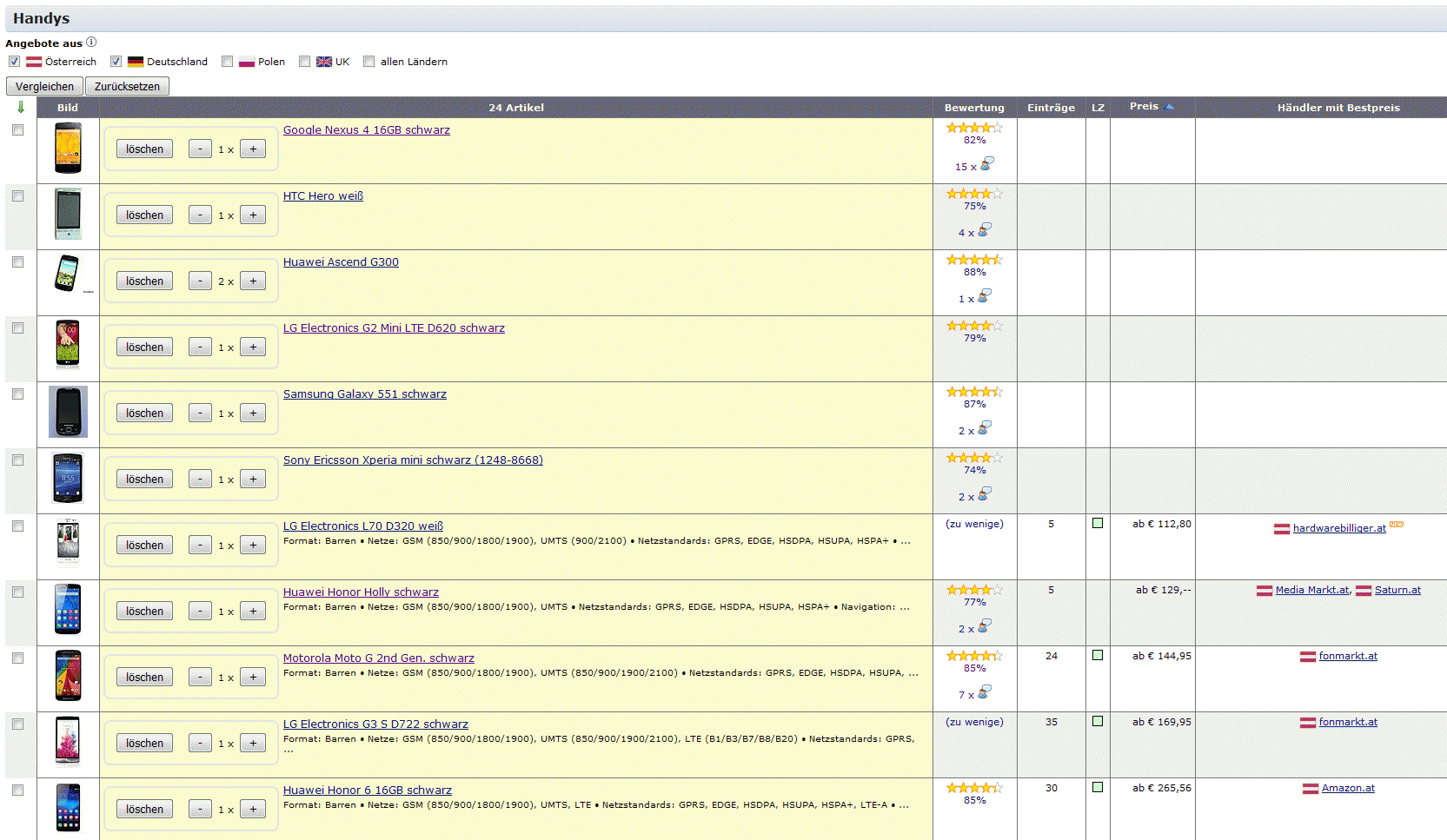Open Google Nexus 4 product thumbnail
Screen dimensions: 1447x840
(x=68, y=148)
